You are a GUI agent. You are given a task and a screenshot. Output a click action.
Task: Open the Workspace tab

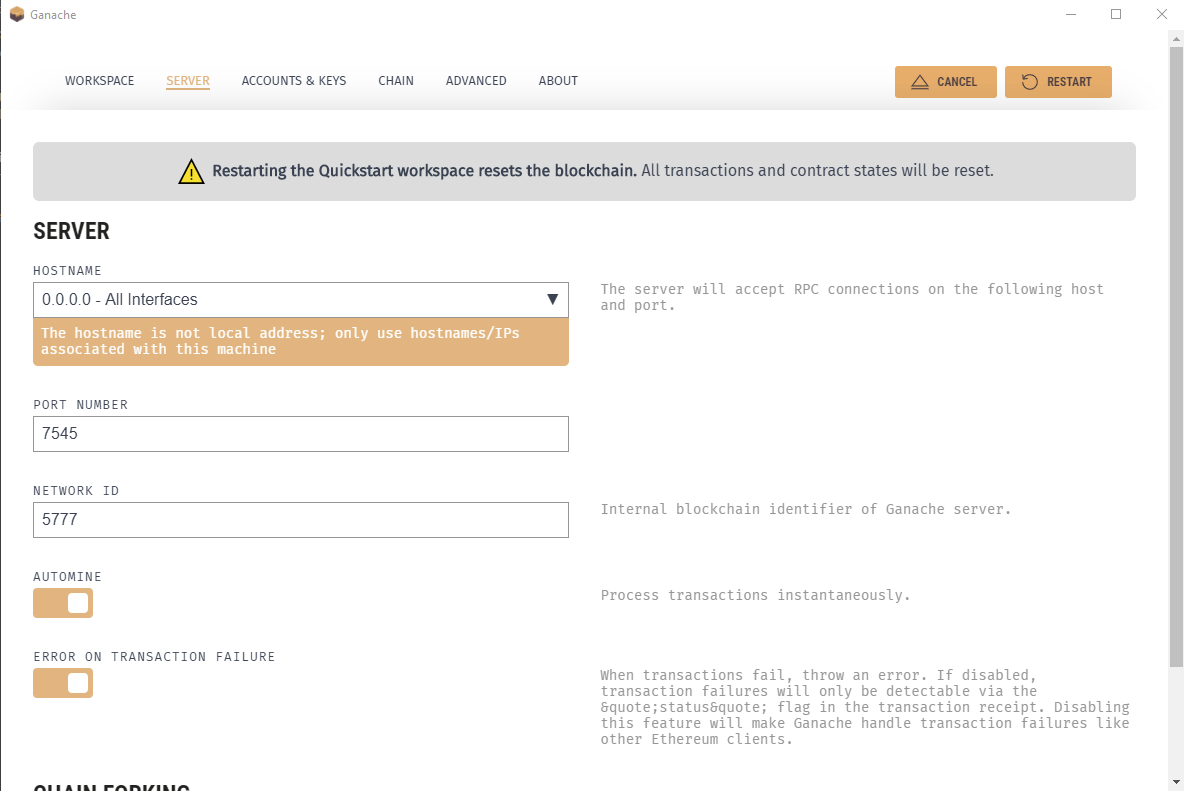(100, 81)
